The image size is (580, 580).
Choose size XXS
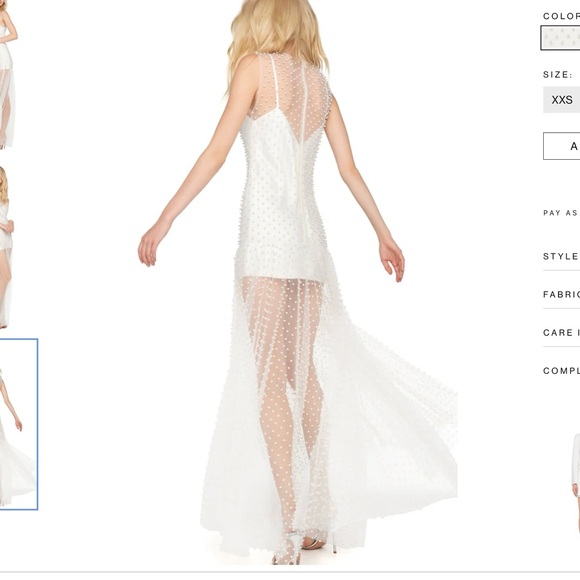(562, 100)
